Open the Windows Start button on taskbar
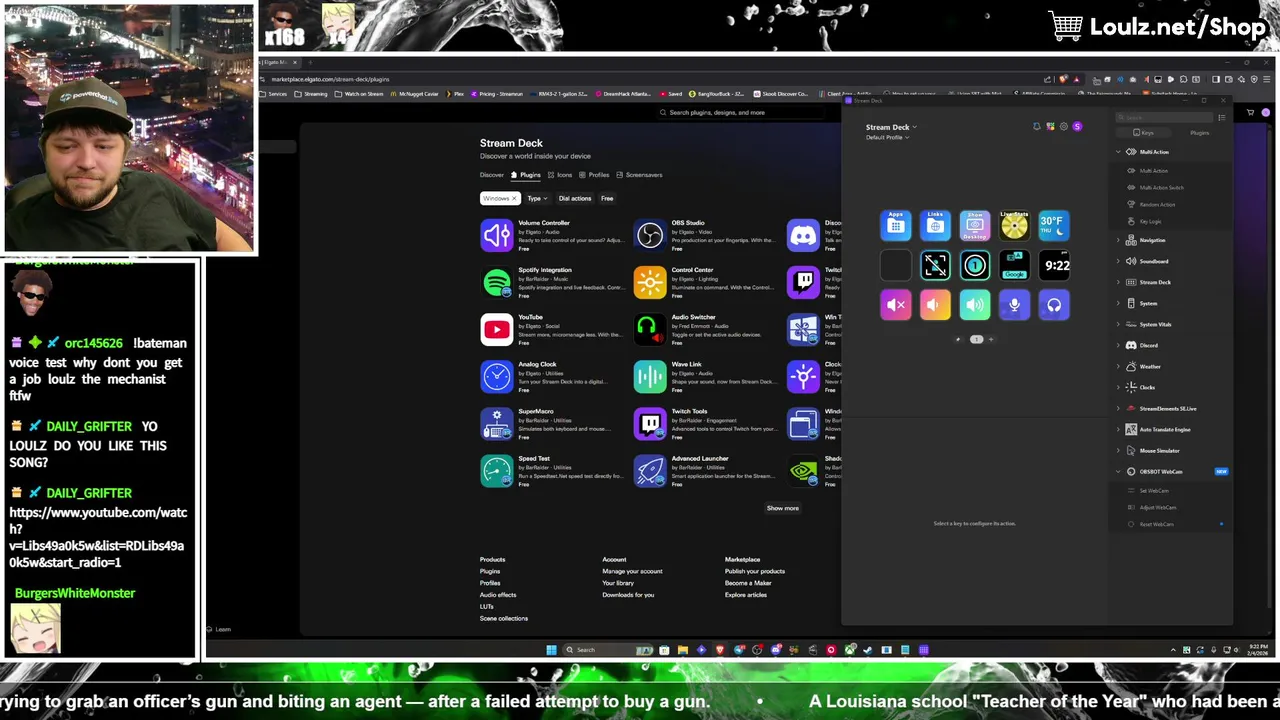The image size is (1280, 720). coord(551,650)
